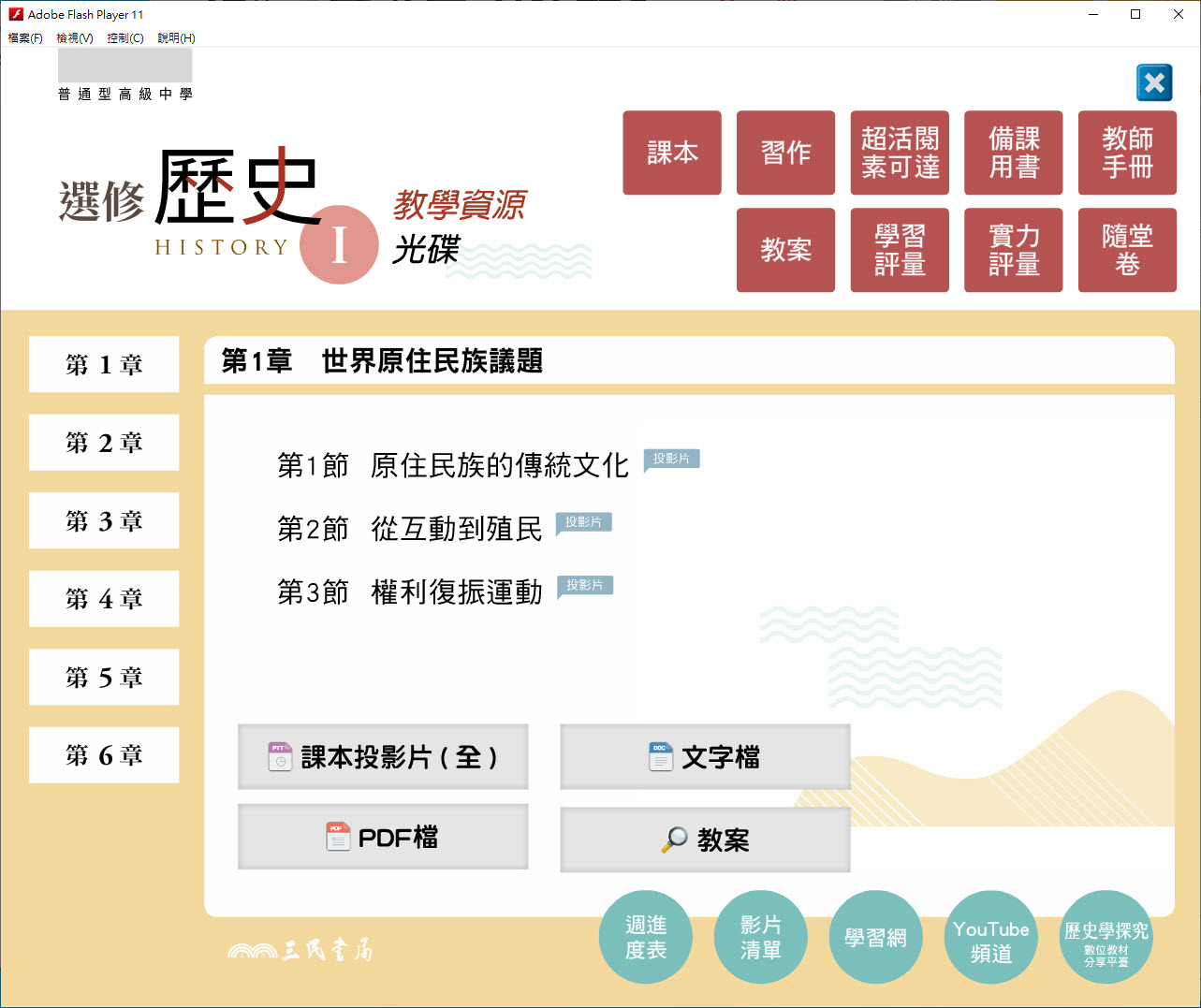Viewport: 1201px width, 1008px height.
Task: Open 歷史學探究 數位教材分享平臺 icon
Action: (1106, 937)
